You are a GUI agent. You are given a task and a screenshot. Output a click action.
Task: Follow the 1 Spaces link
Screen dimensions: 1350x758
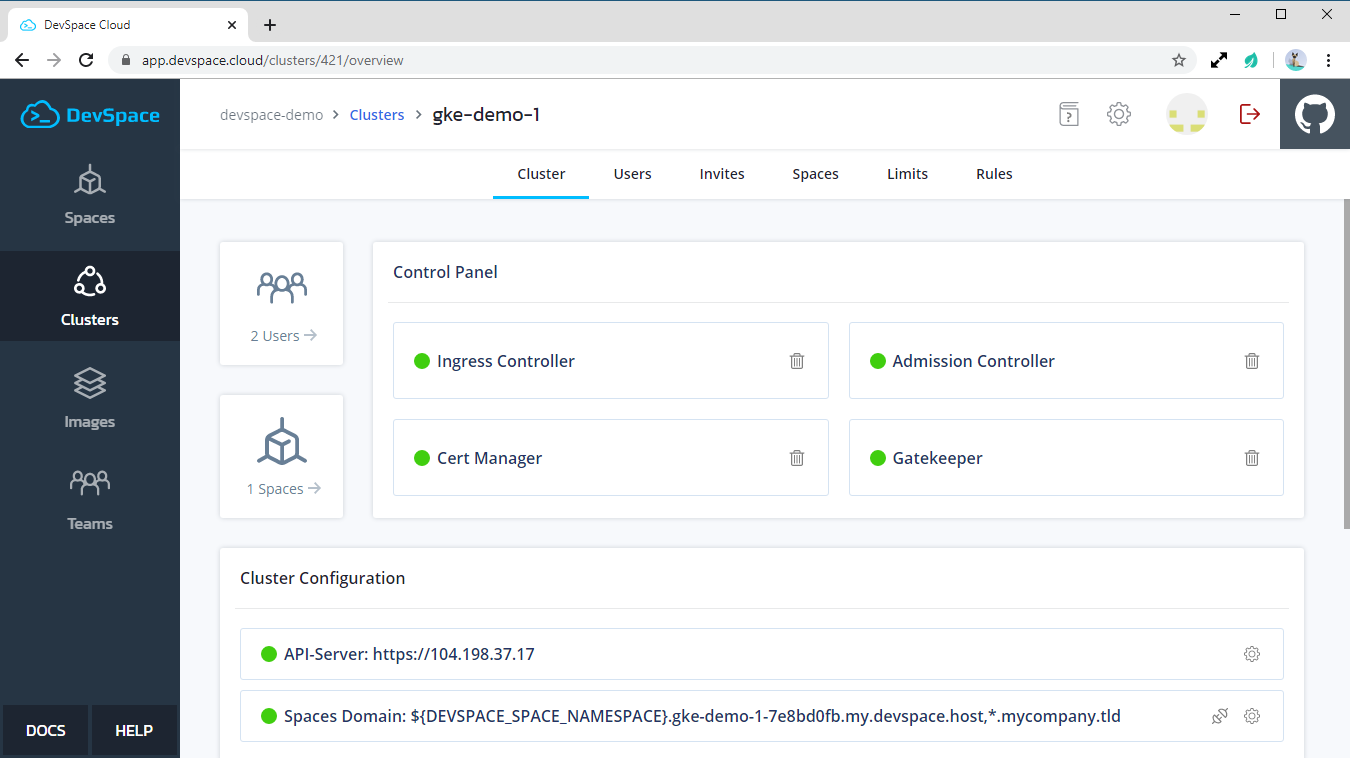coord(283,489)
